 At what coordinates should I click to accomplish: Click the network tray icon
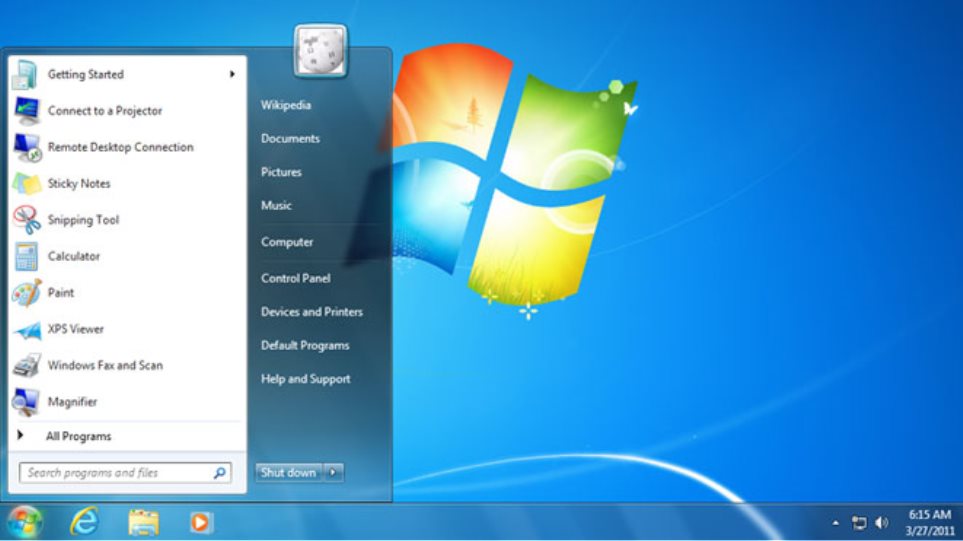coord(859,523)
